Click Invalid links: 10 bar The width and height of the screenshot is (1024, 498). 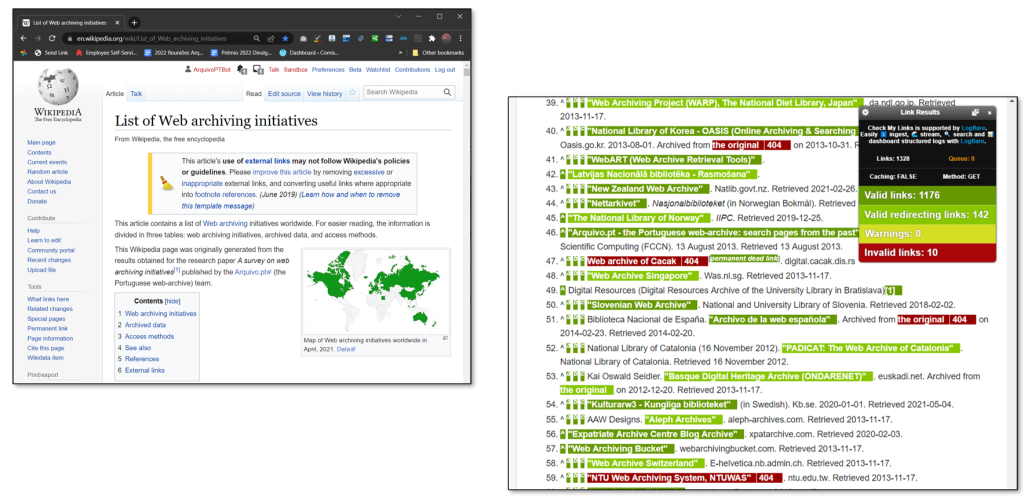click(x=927, y=253)
